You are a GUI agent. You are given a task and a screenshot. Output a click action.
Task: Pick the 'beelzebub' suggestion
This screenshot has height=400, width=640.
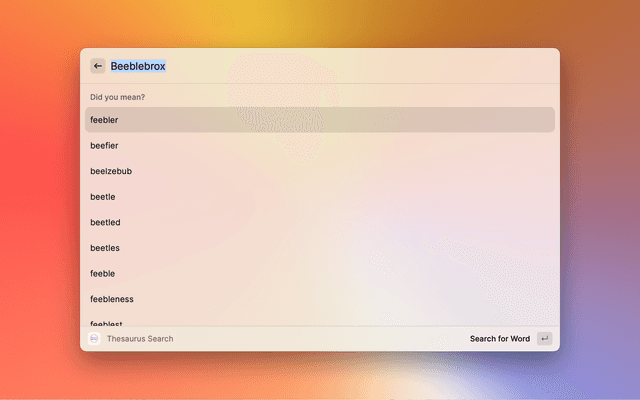click(x=111, y=171)
